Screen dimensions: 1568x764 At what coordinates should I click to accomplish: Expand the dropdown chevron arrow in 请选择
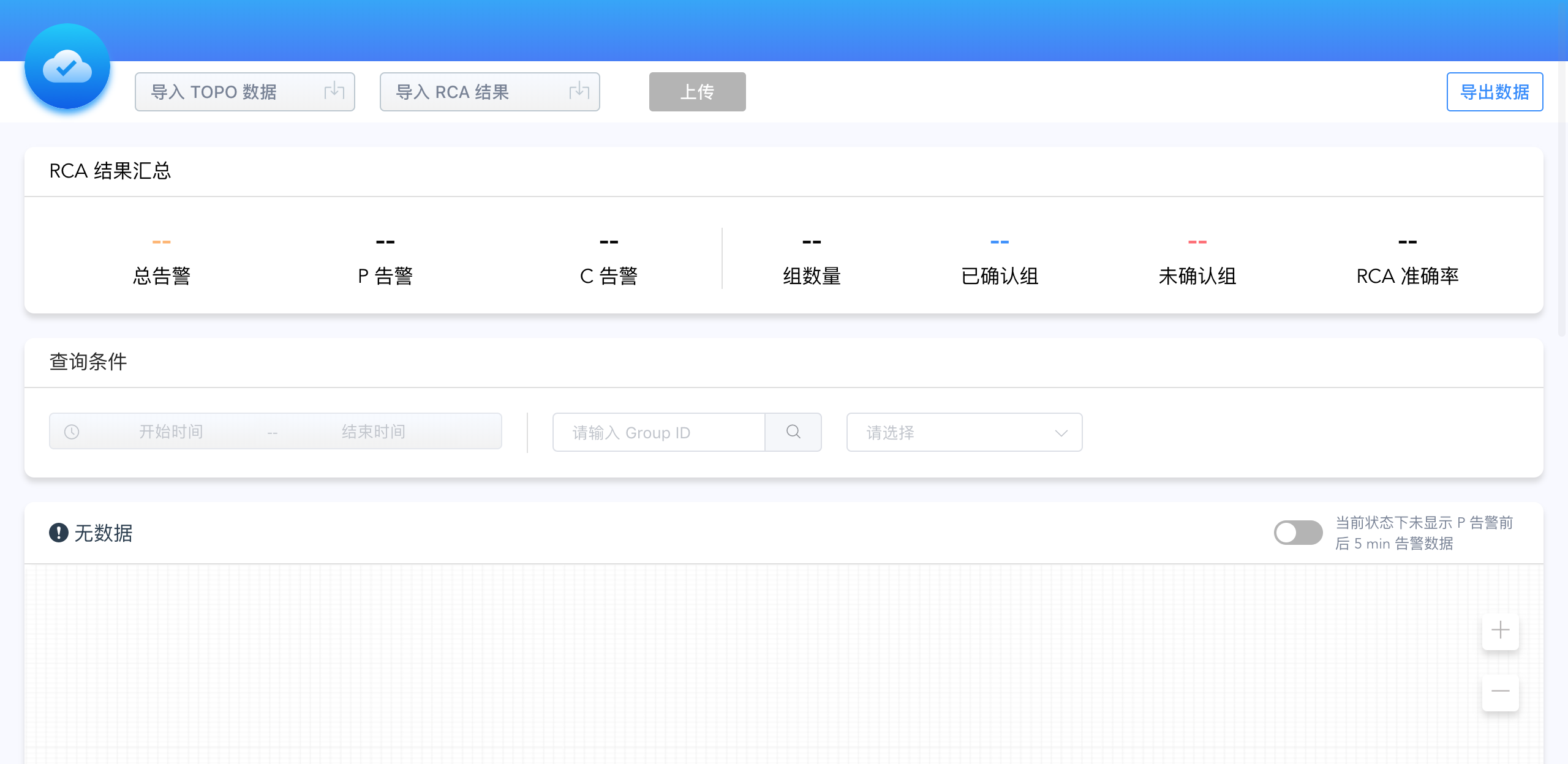point(1061,433)
